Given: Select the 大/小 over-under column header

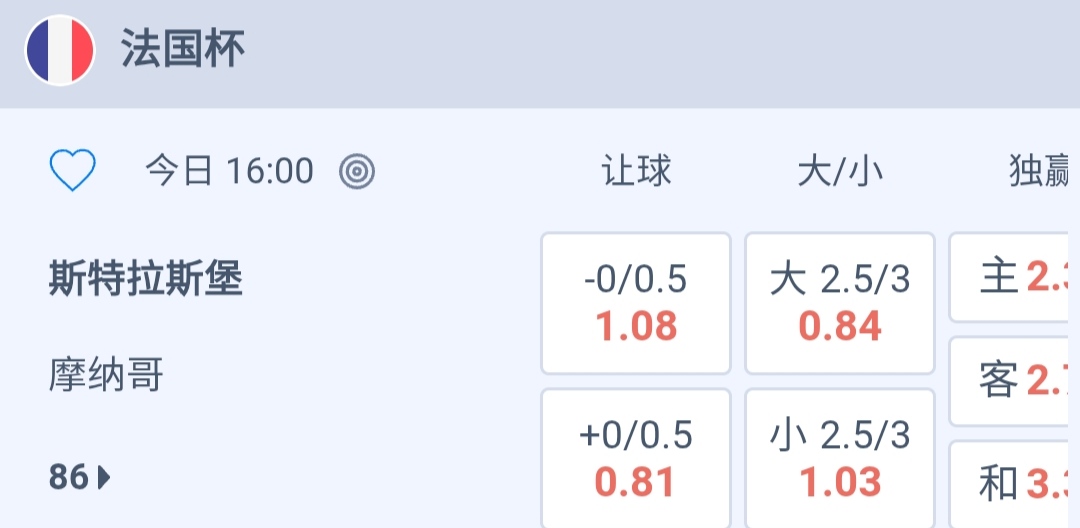Looking at the screenshot, I should coord(840,172).
